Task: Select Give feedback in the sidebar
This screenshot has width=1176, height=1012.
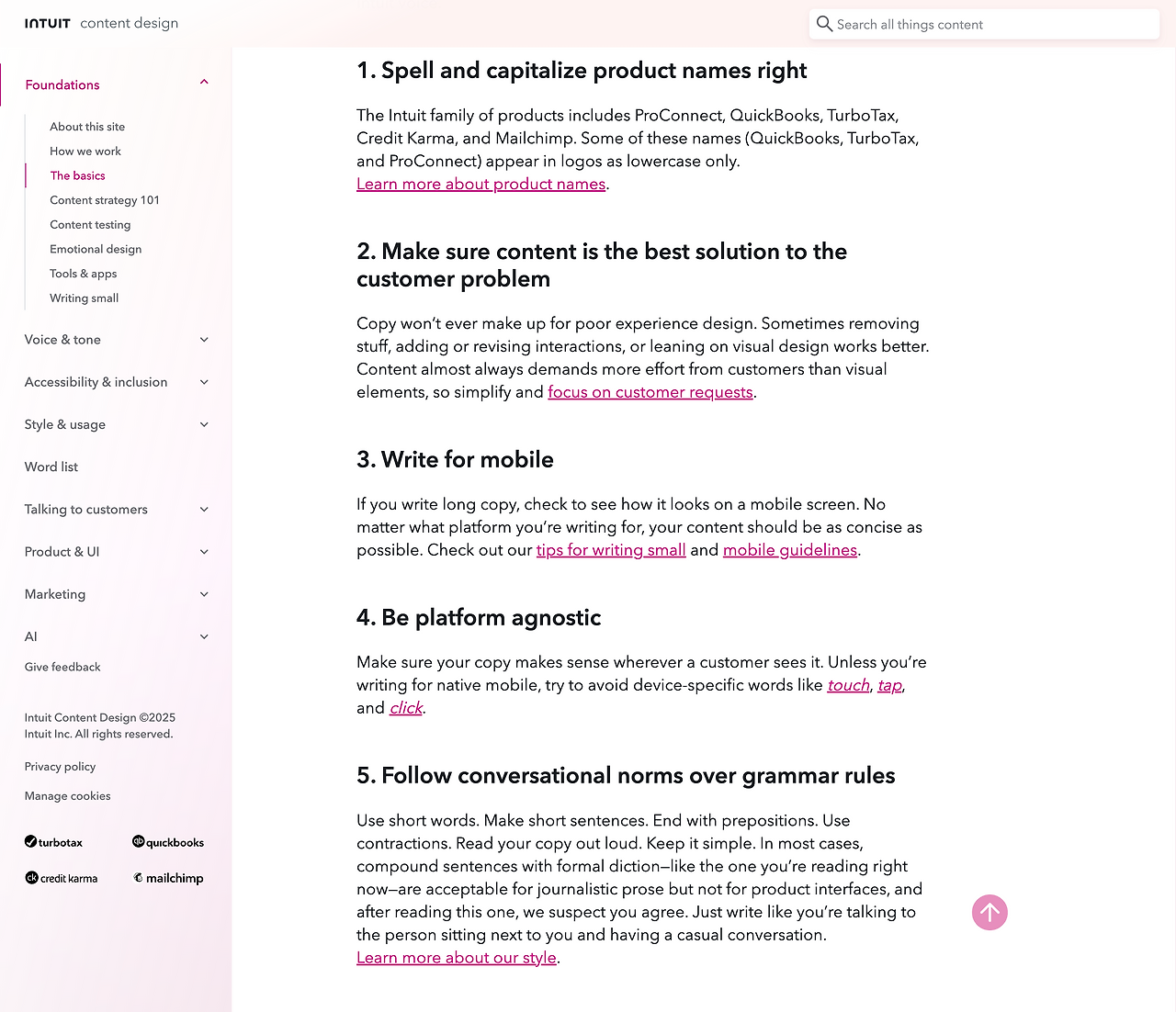Action: click(x=62, y=667)
